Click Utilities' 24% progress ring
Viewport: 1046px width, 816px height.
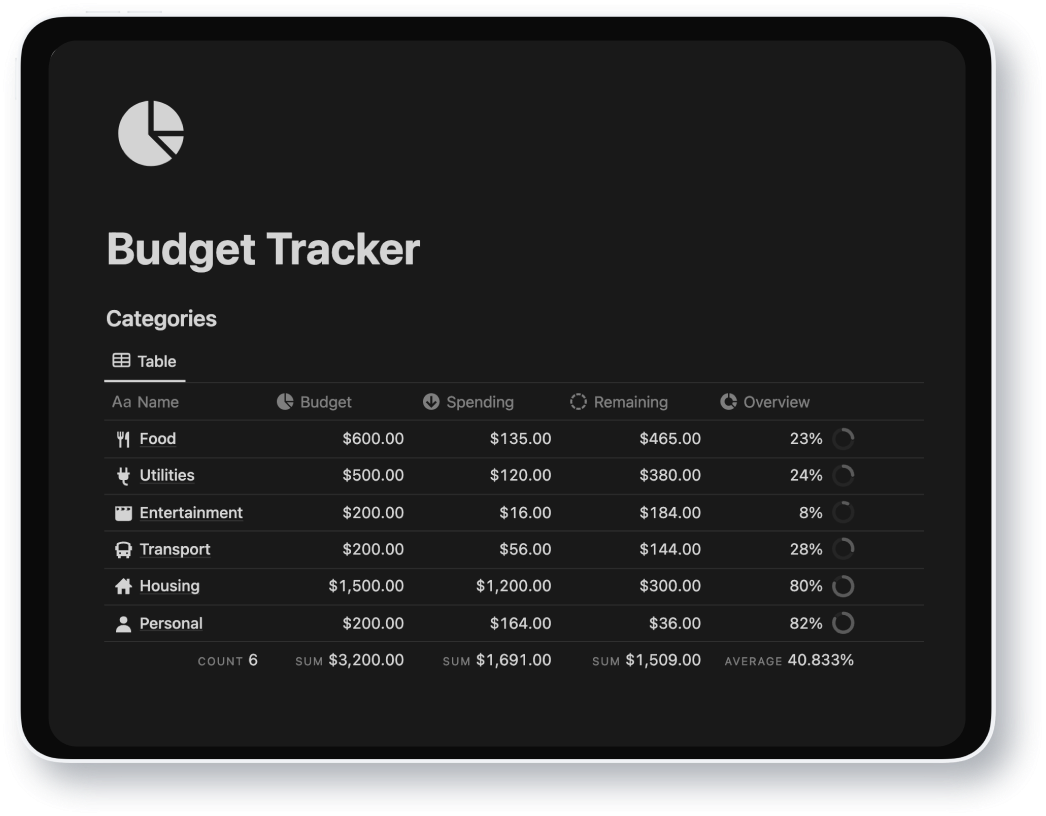[x=843, y=476]
